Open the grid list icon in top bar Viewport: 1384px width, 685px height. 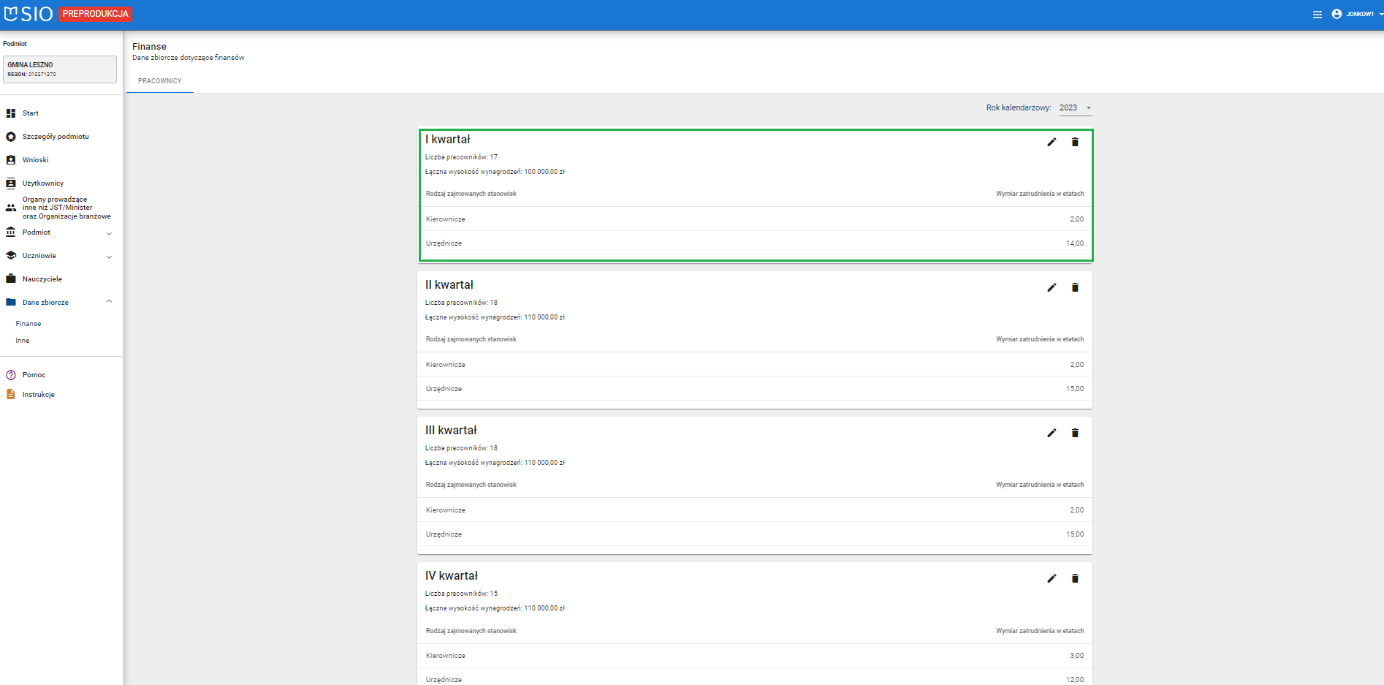click(1317, 15)
